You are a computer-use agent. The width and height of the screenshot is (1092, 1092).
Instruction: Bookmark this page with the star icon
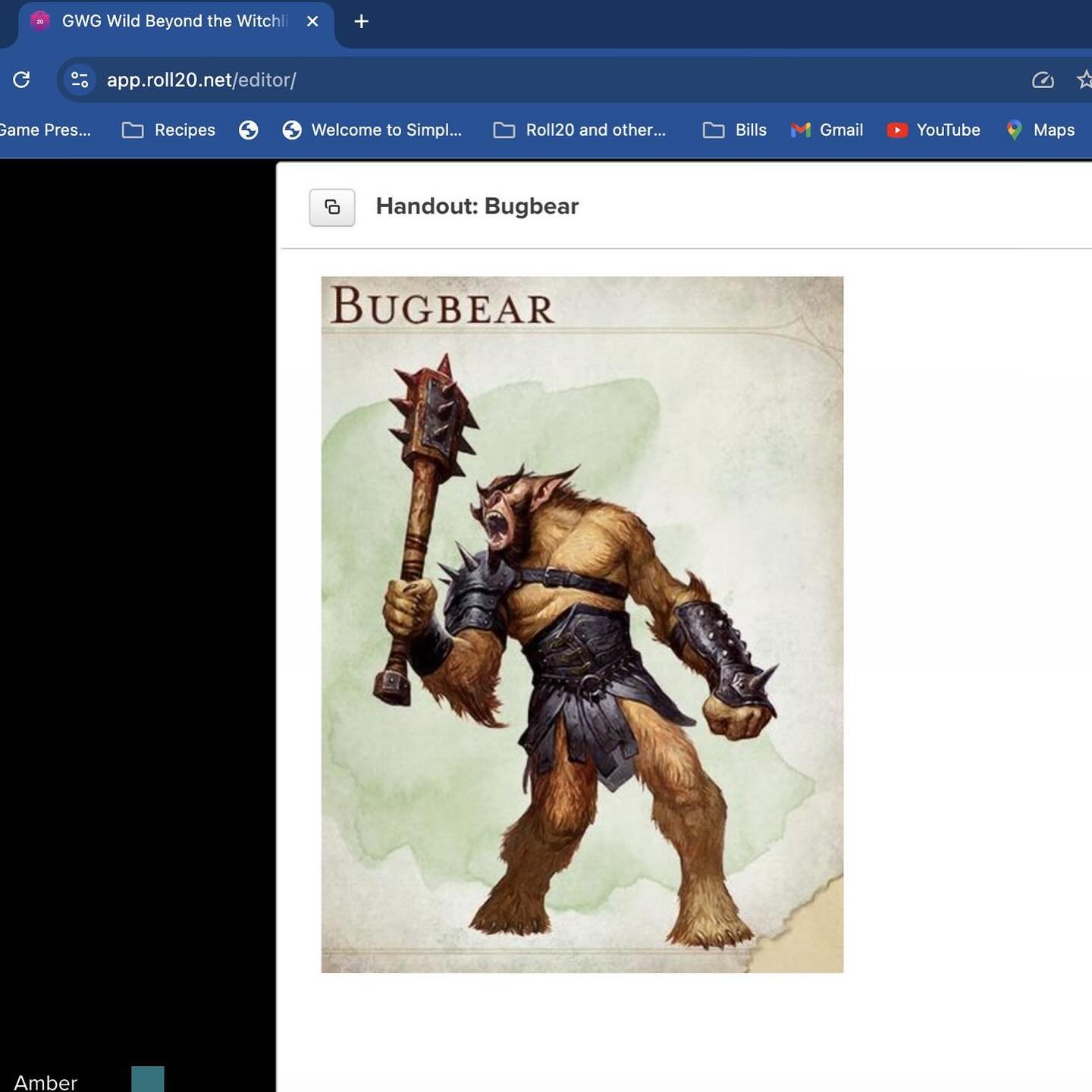click(x=1084, y=80)
